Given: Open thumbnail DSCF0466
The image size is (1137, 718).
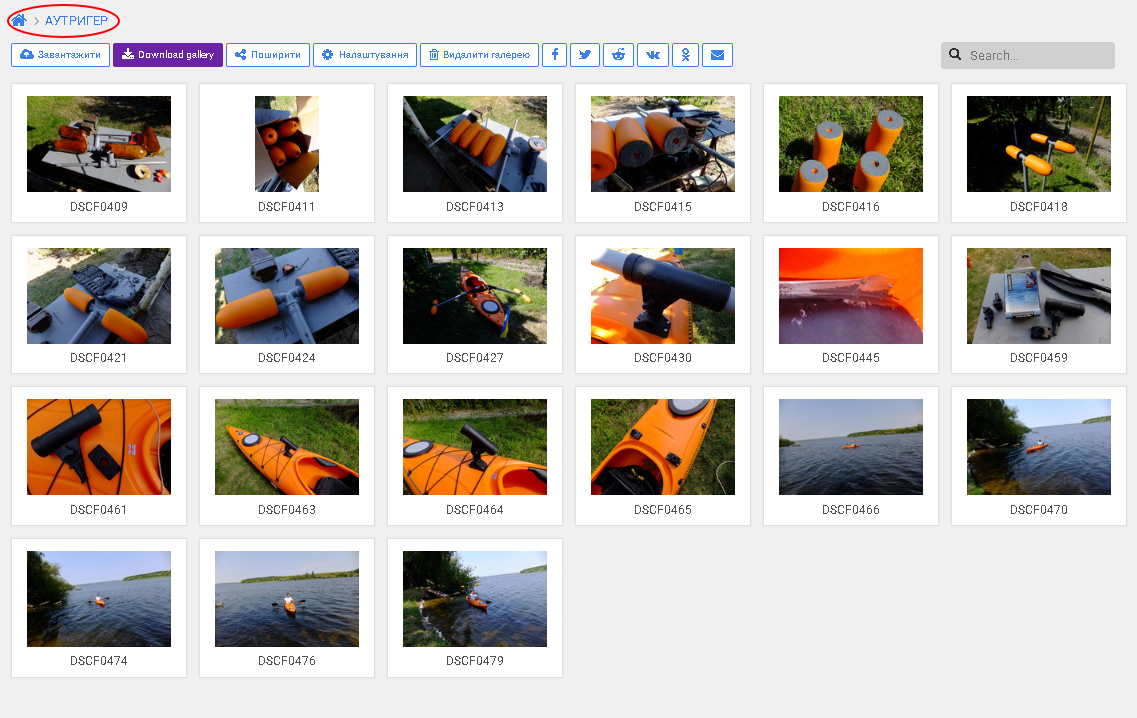Looking at the screenshot, I should click(851, 447).
